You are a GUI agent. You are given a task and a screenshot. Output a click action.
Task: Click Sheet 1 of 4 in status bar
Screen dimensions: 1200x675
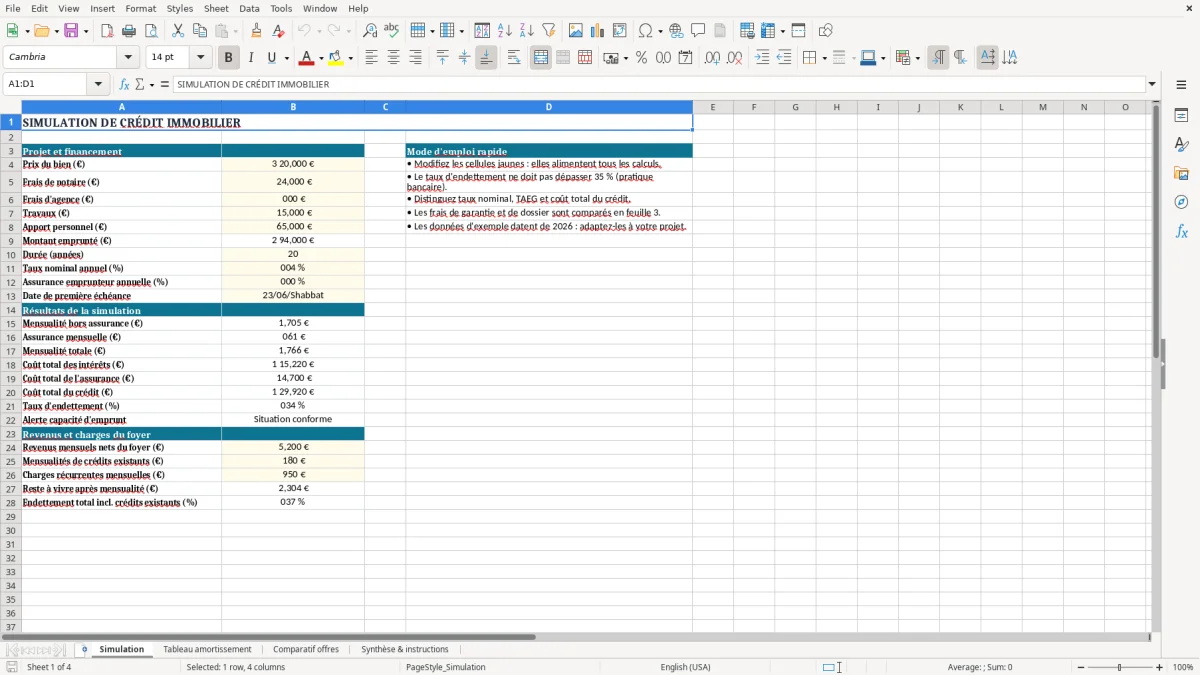point(49,667)
